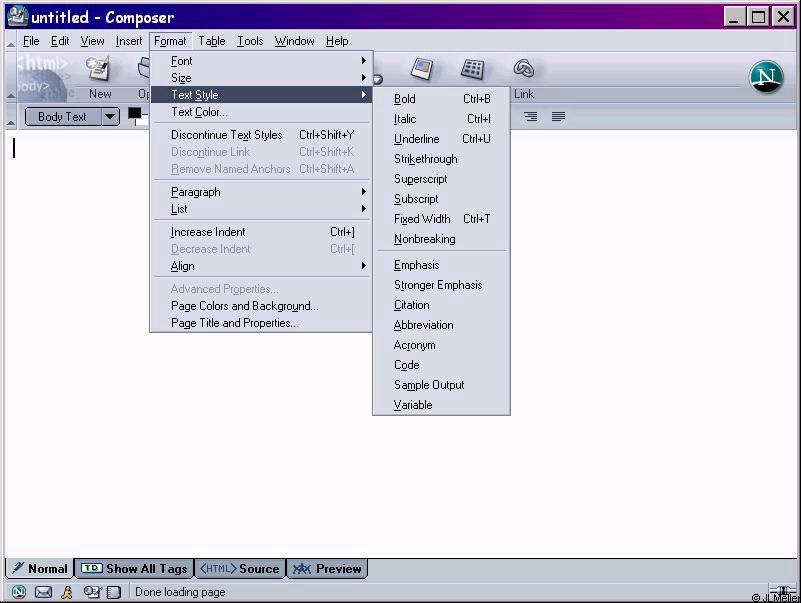The image size is (801, 603).
Task: Open Mail from the status bar envelope icon
Action: [43, 592]
